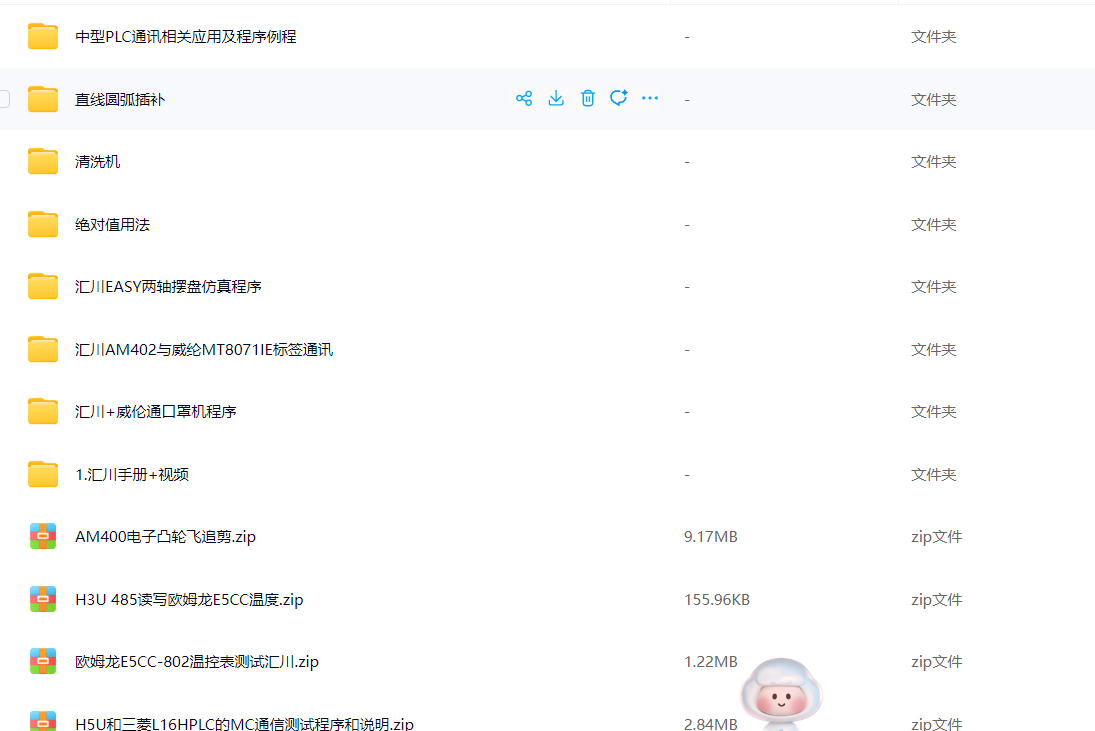Click the H3U 485 zip archive icon
Screen dimensions: 1095x731
43,600
